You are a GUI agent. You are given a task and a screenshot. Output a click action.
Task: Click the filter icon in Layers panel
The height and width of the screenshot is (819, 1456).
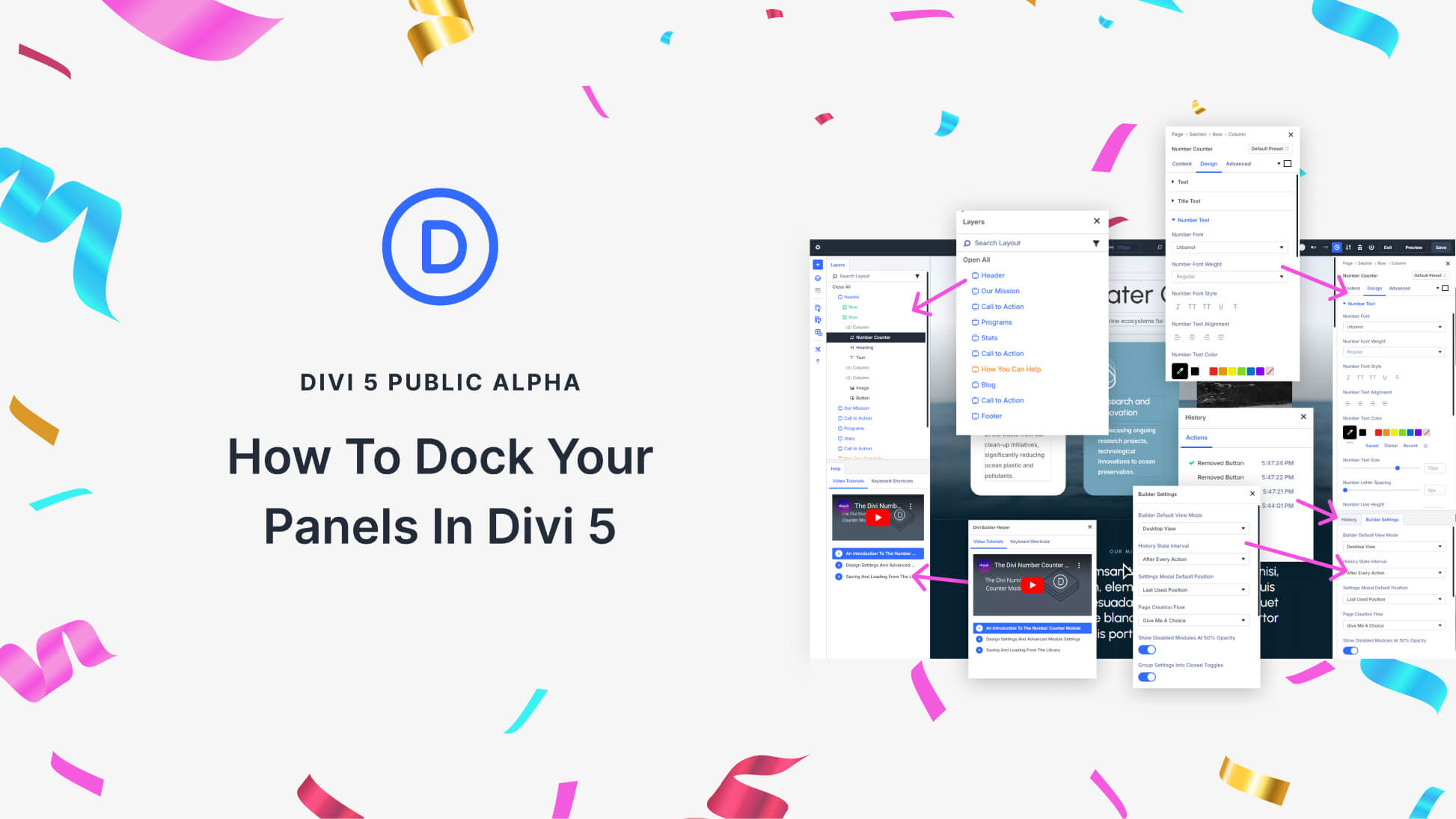(1096, 243)
